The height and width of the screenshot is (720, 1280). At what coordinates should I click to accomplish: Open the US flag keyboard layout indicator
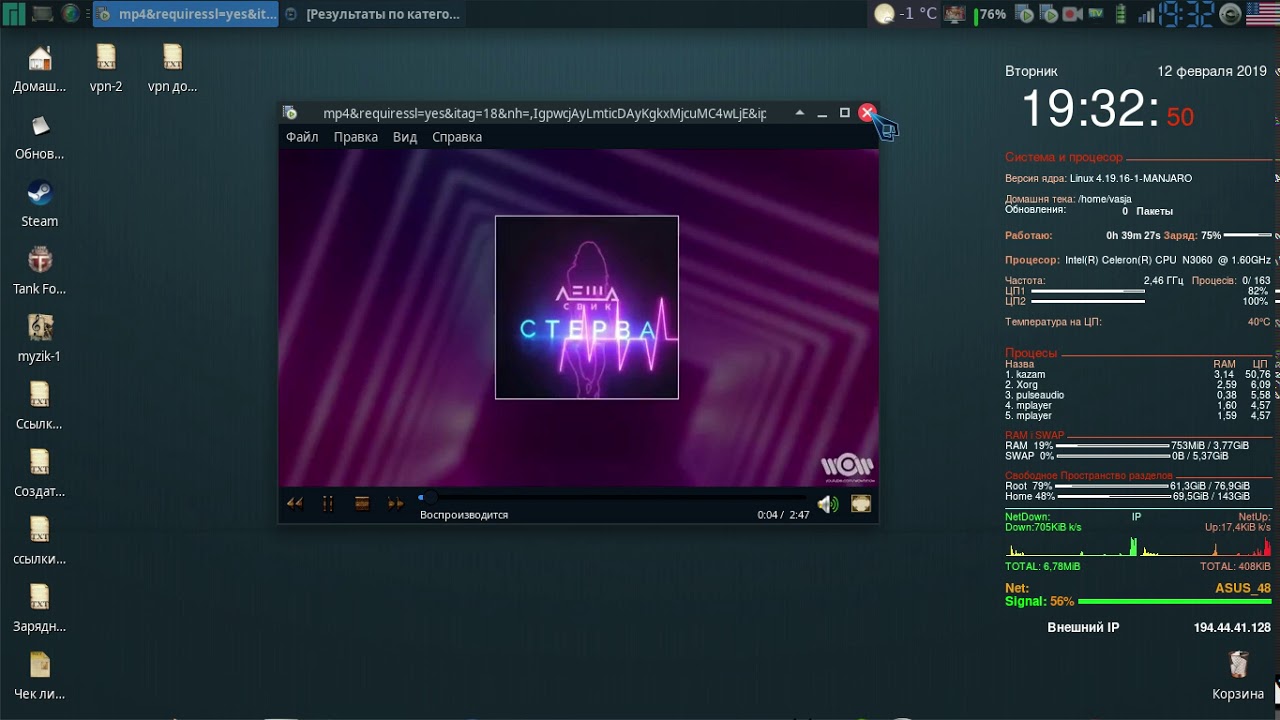point(1263,14)
